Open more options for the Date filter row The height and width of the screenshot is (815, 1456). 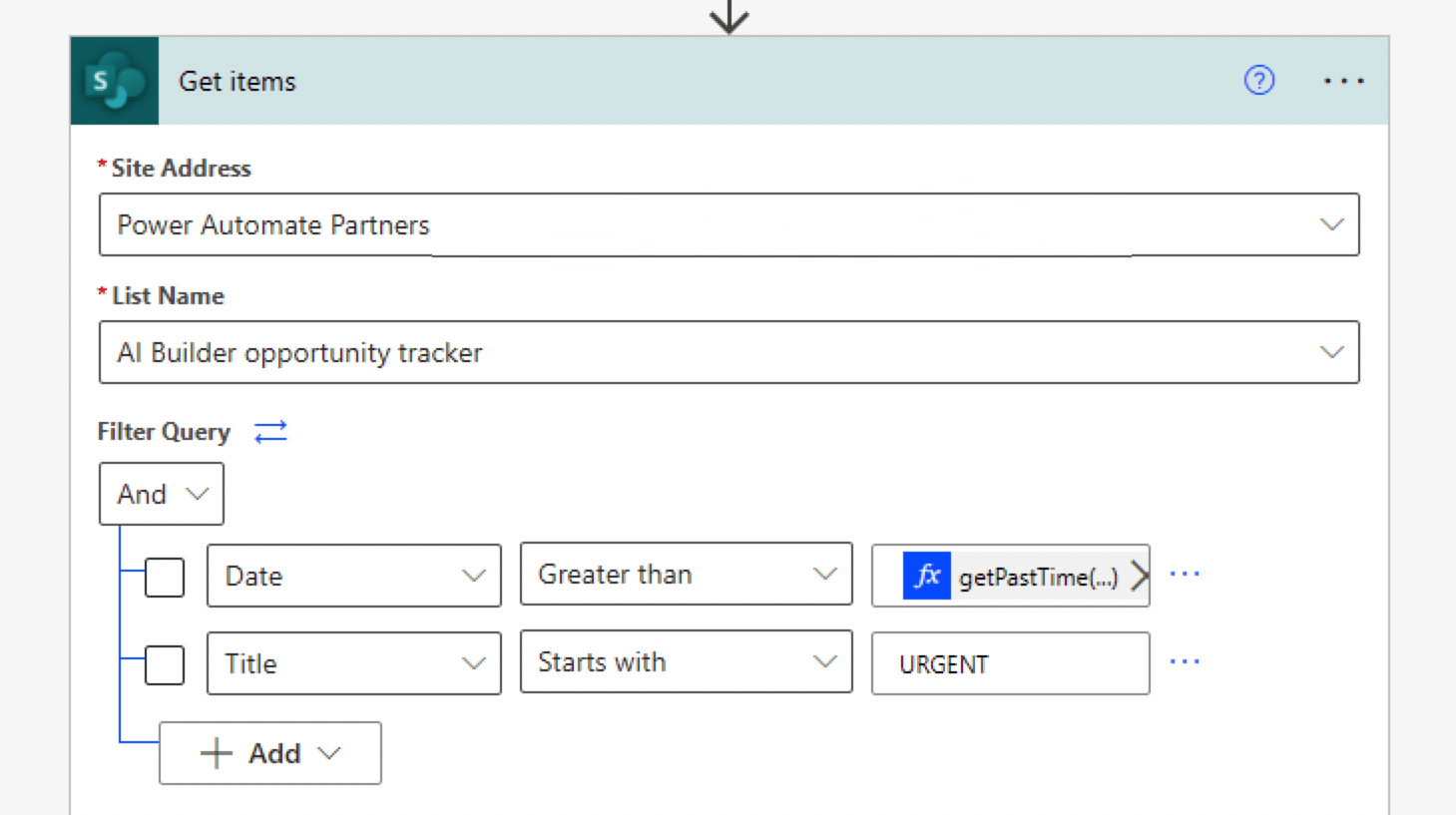1185,575
